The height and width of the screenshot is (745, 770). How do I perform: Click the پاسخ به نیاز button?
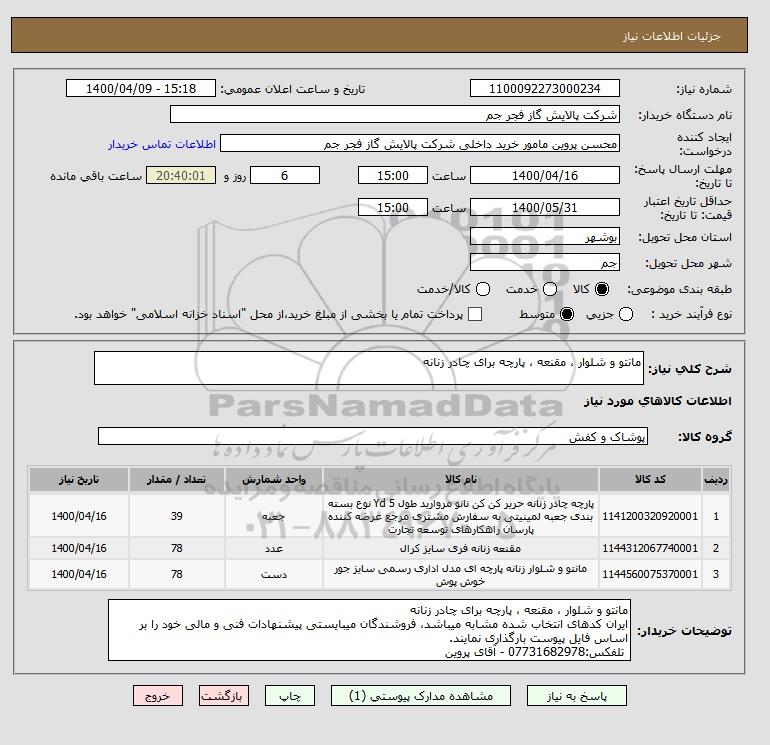point(577,696)
